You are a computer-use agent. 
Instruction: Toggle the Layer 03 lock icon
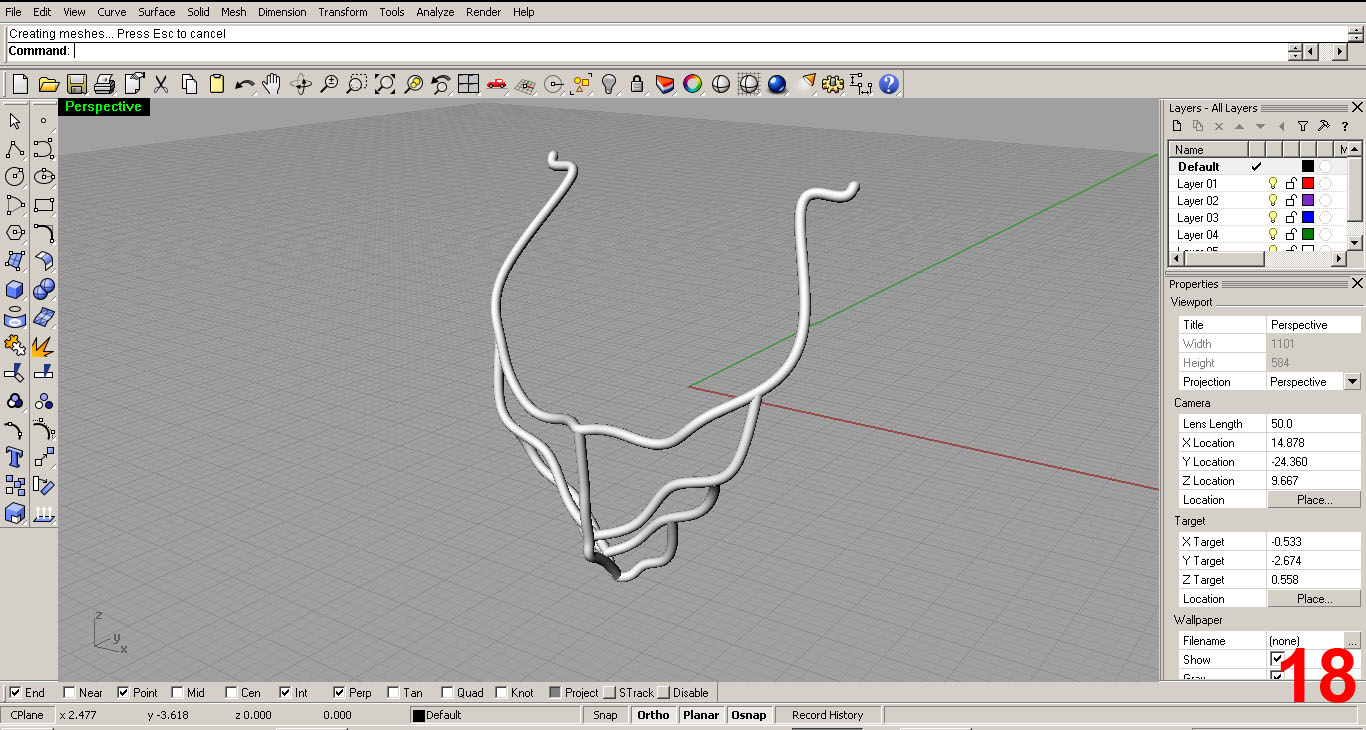(1290, 218)
